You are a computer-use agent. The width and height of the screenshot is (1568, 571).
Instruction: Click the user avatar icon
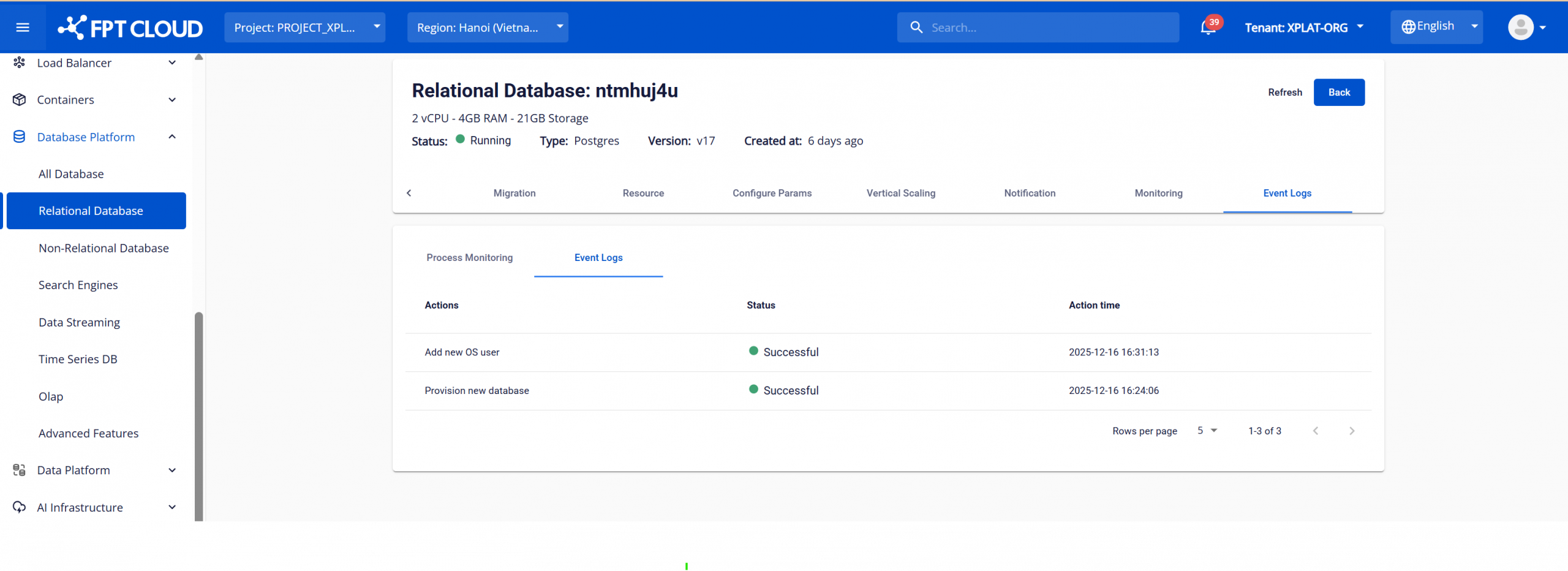tap(1520, 28)
